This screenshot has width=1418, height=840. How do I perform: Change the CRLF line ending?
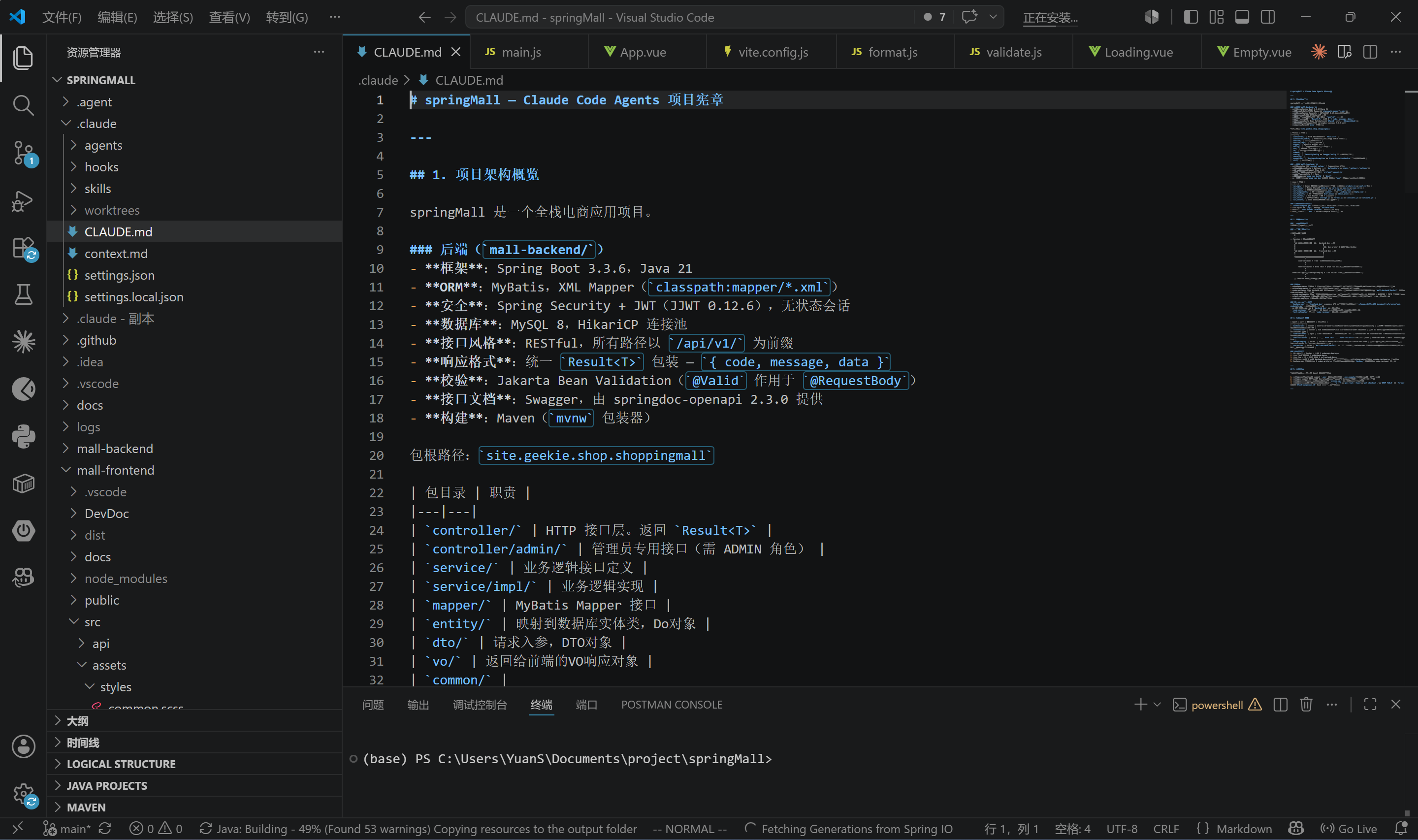point(1166,829)
